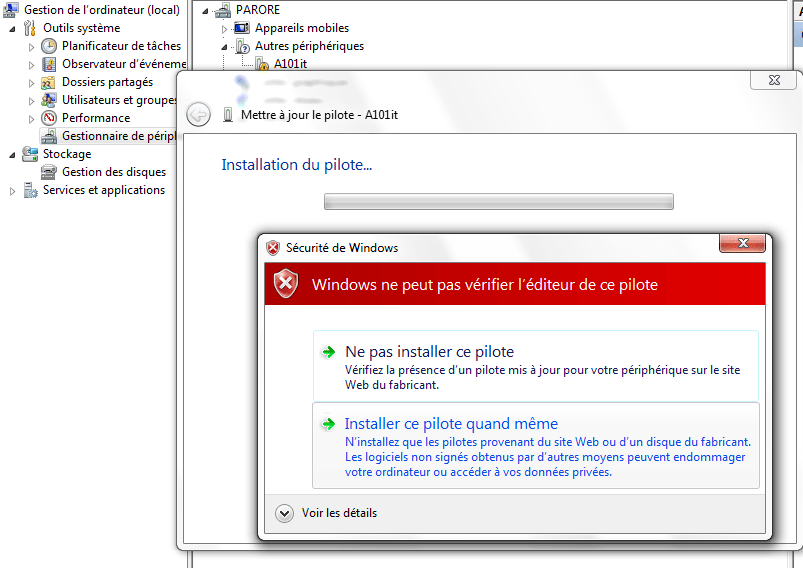Select Stockage label in tree
803x568 pixels.
click(x=67, y=154)
